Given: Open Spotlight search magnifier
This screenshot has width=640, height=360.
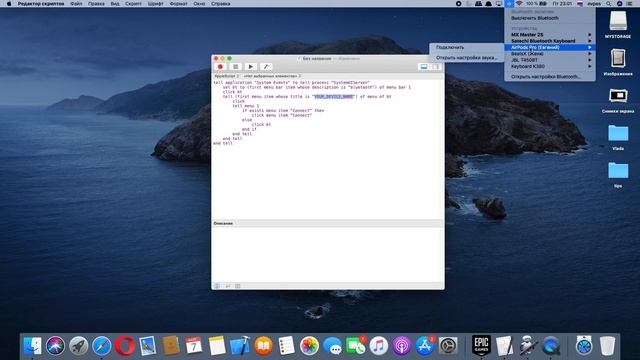Looking at the screenshot, I should [609, 4].
